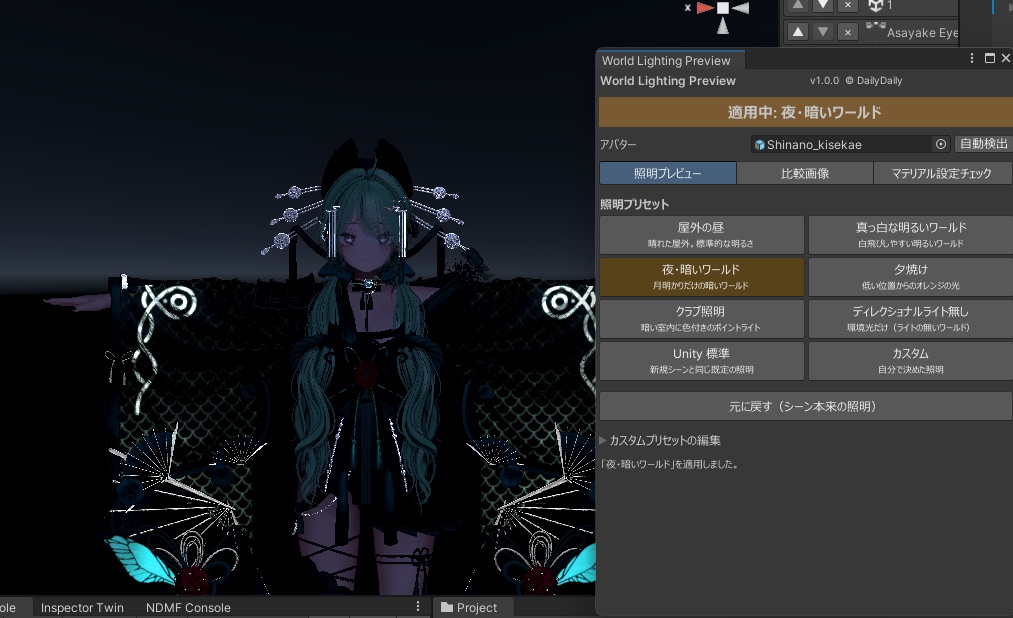Click the 自動検出 auto-detect button
Screen dimensions: 1013x618
(984, 143)
